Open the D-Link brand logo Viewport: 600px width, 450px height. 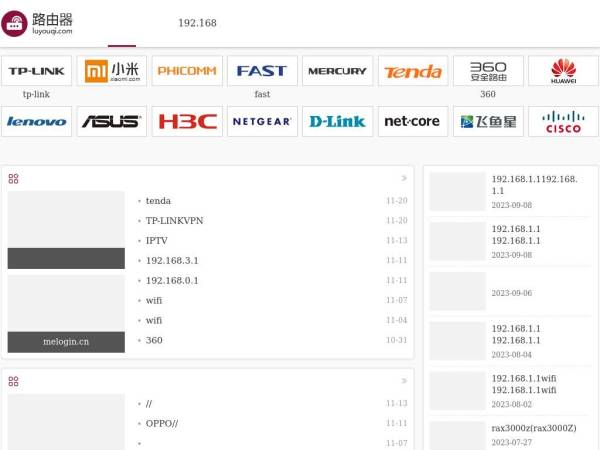(337, 121)
